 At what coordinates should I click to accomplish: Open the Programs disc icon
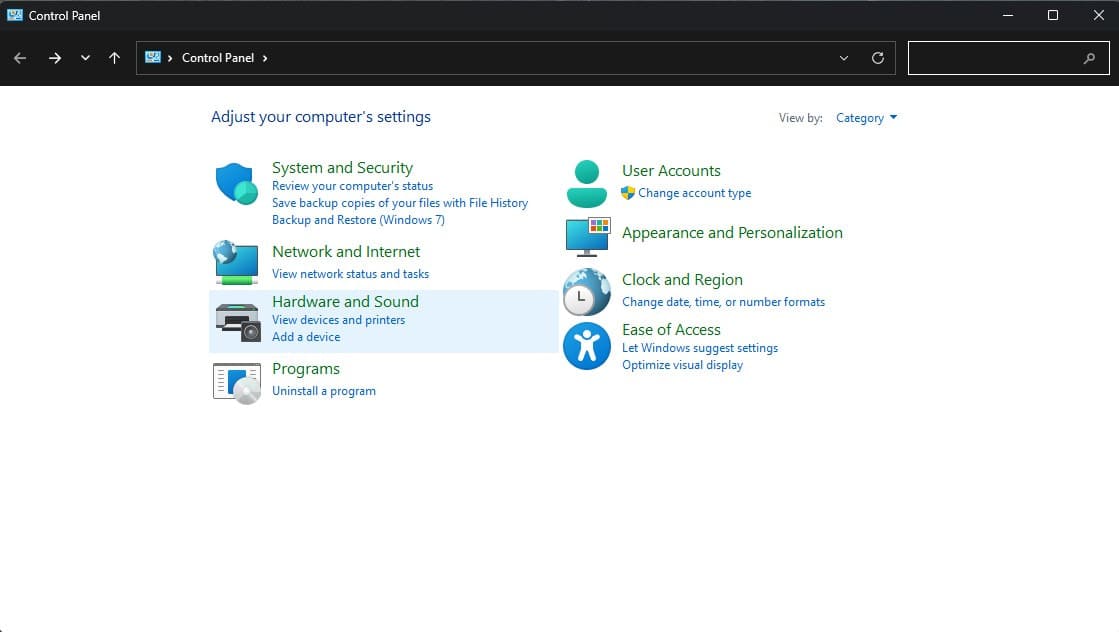236,383
